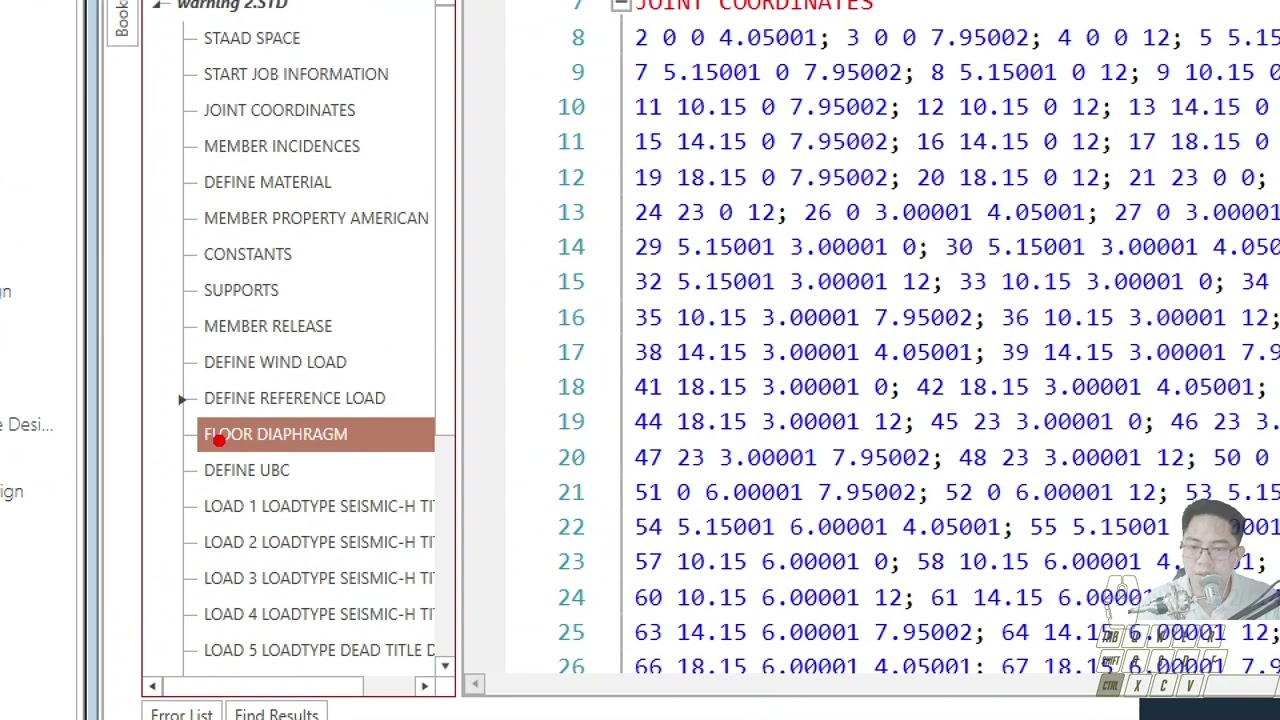
Task: Go to DEFINE MATERIAL section
Action: tap(267, 182)
